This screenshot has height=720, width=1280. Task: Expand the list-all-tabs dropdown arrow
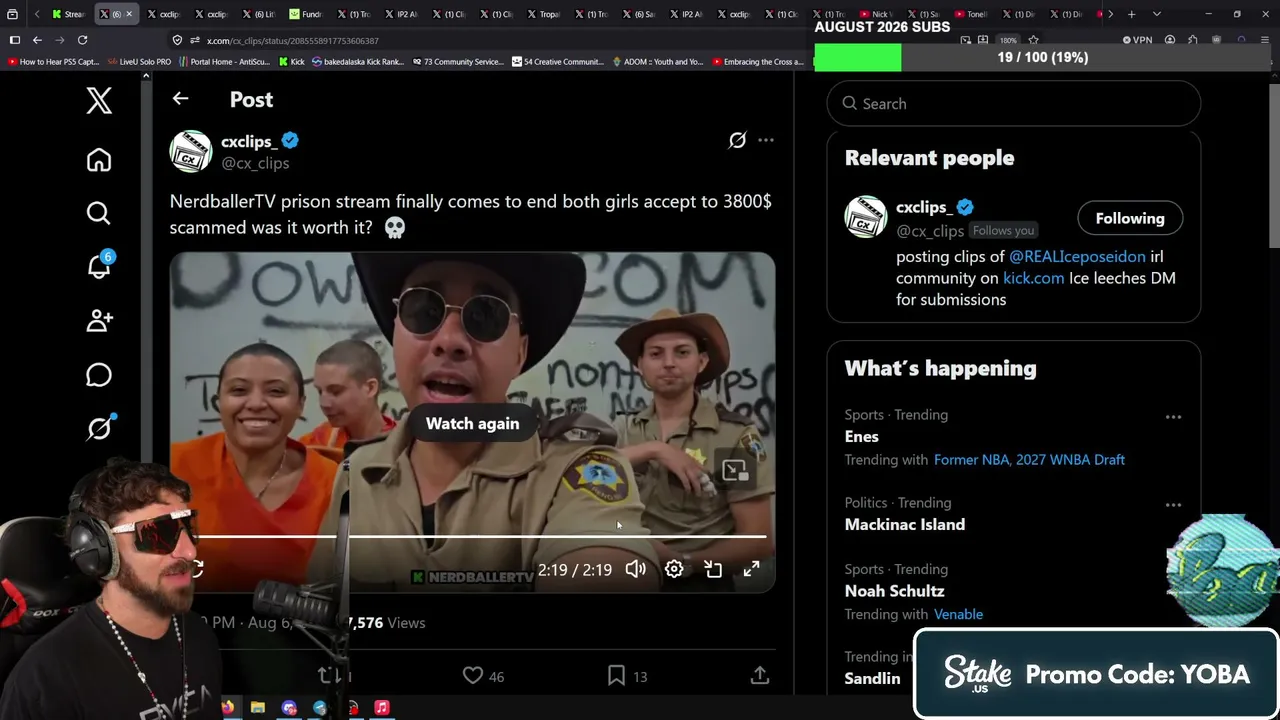click(1157, 14)
